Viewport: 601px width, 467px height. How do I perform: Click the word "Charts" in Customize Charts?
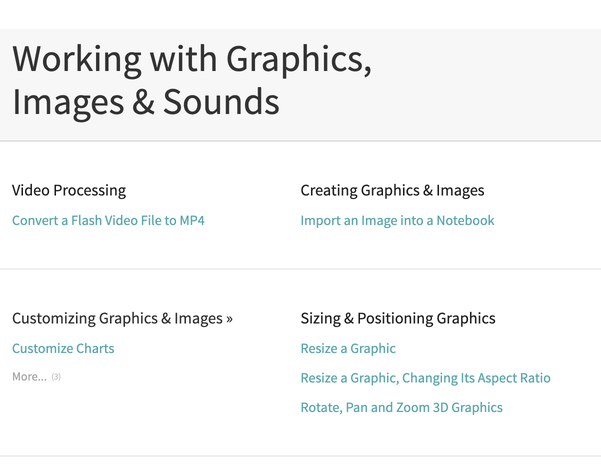(95, 348)
